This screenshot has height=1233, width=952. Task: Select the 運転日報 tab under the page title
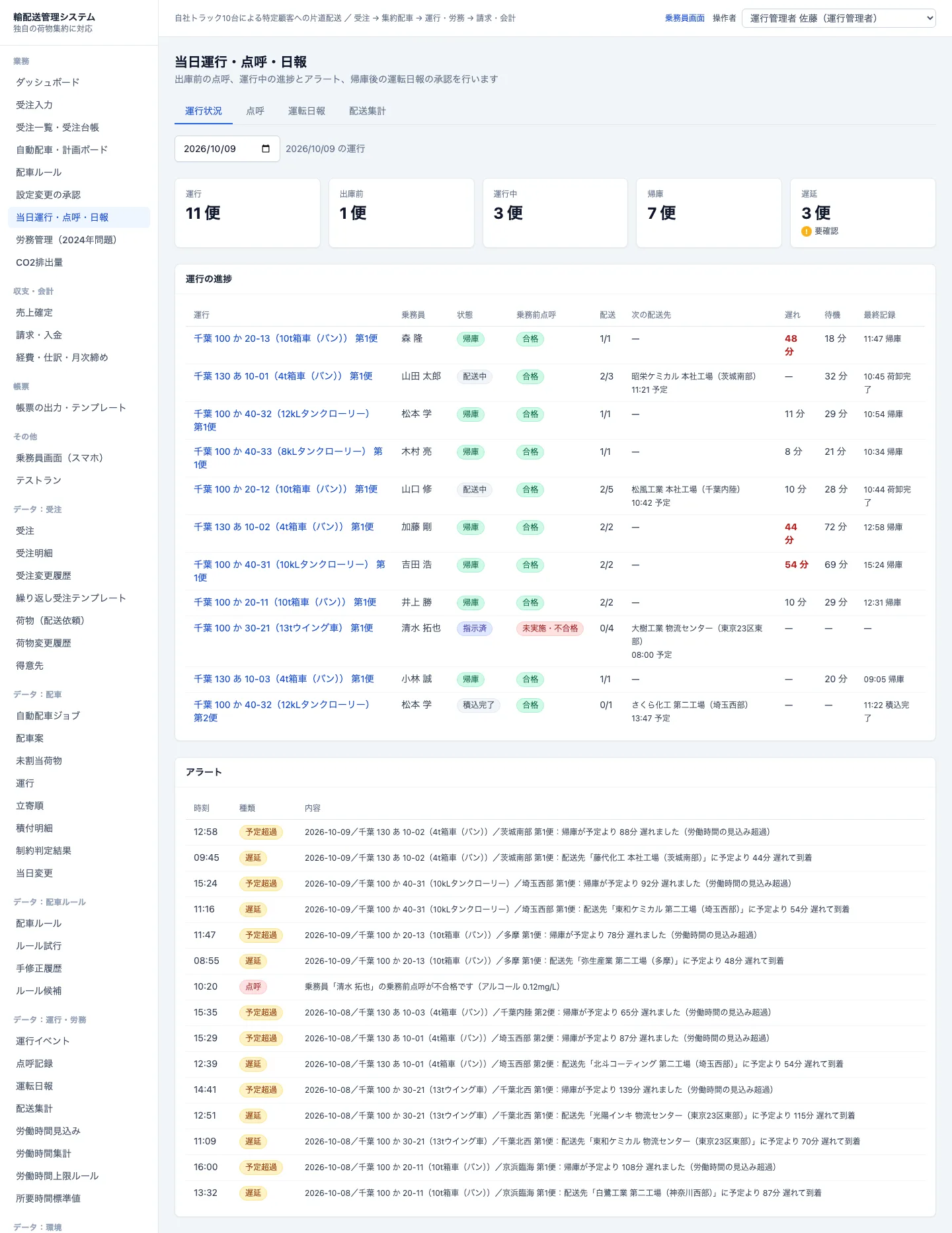(x=307, y=111)
